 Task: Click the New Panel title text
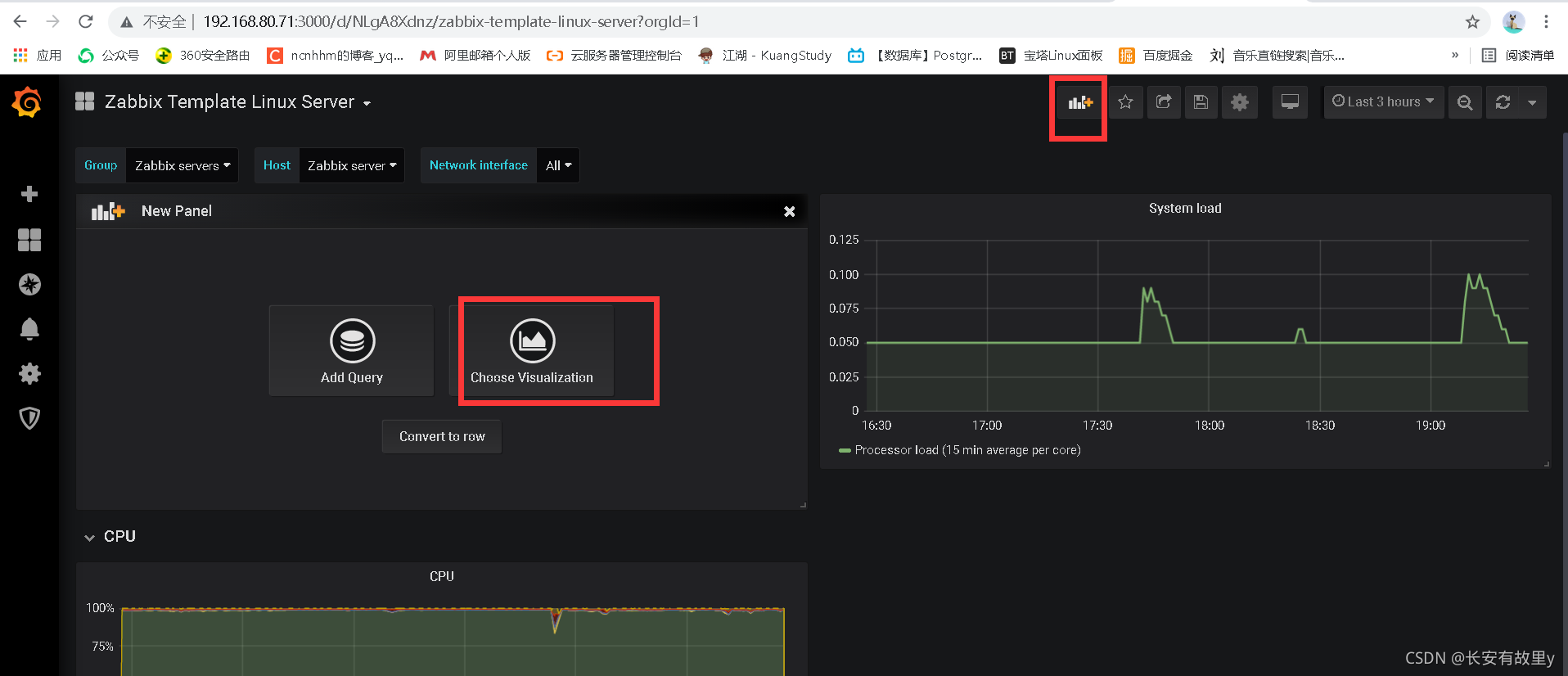point(177,211)
